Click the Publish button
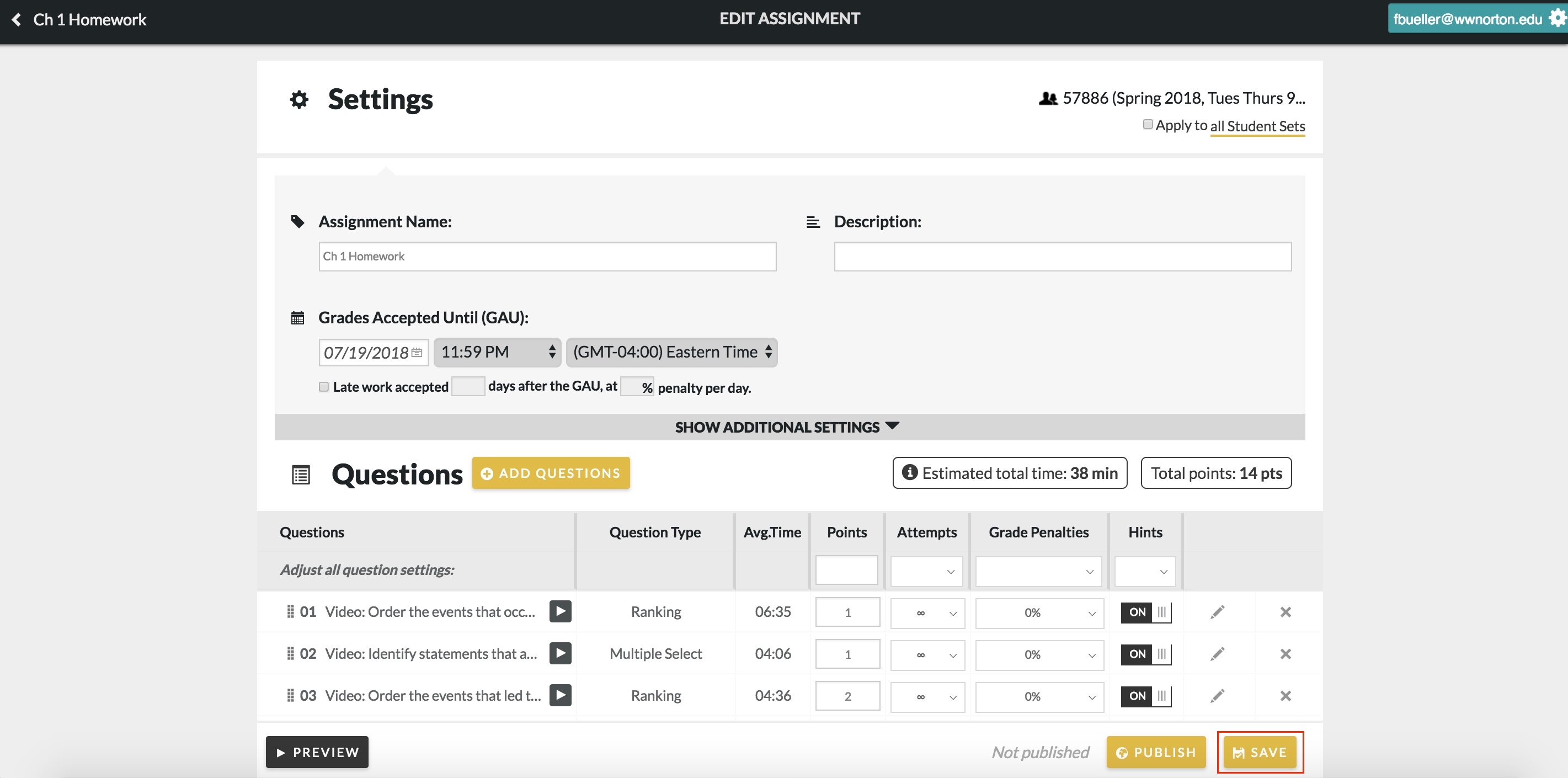1568x778 pixels. tap(1155, 753)
